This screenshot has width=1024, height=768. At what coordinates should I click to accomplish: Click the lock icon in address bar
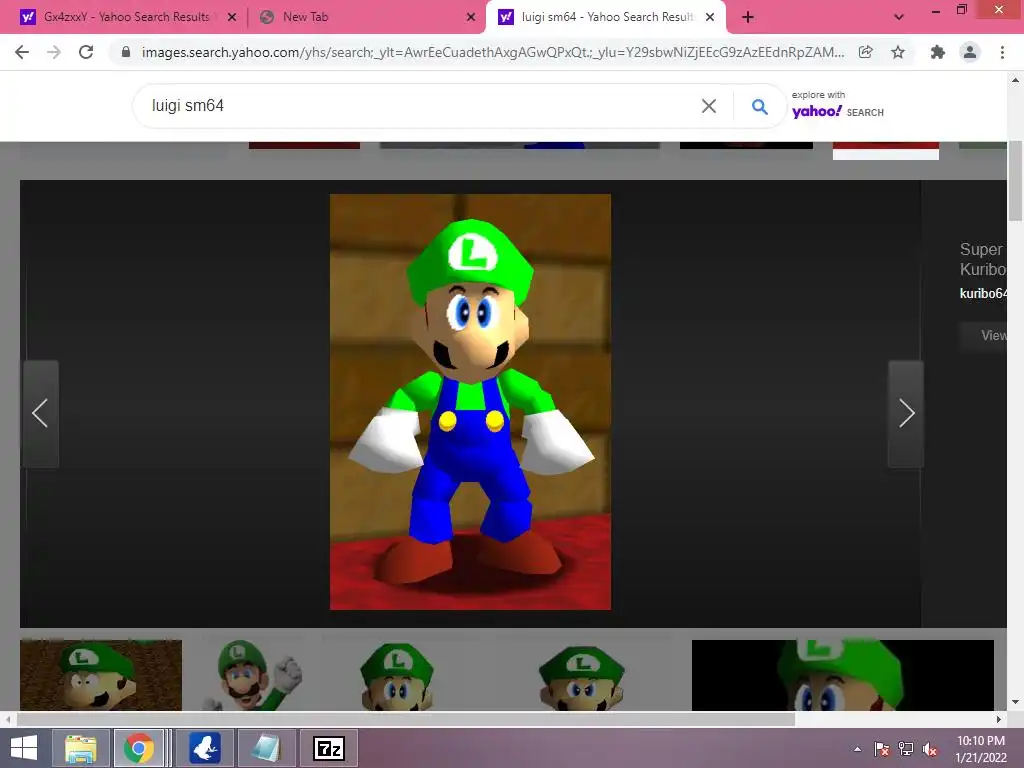pyautogui.click(x=126, y=52)
